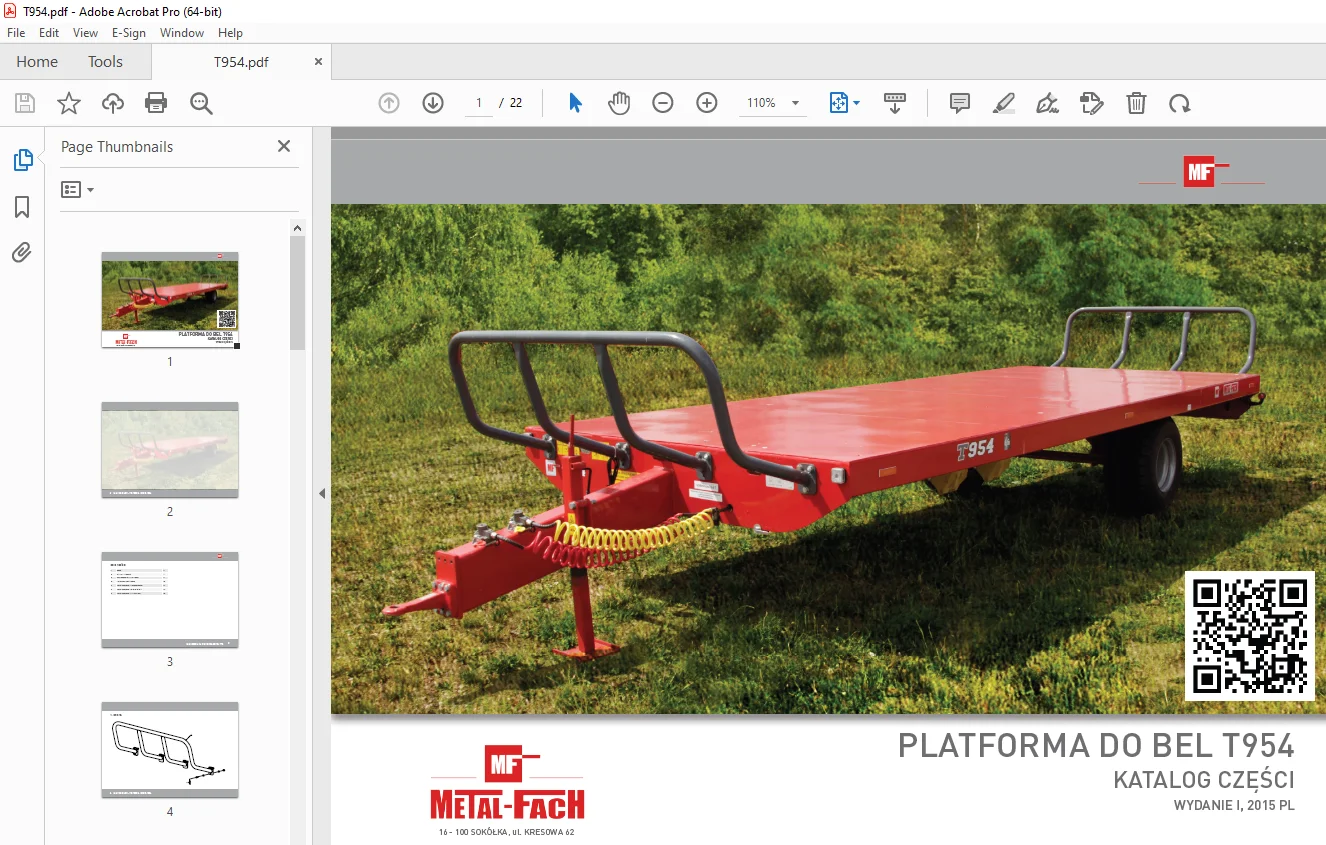
Task: Open the Bookmarks sidebar icon
Action: pos(22,206)
